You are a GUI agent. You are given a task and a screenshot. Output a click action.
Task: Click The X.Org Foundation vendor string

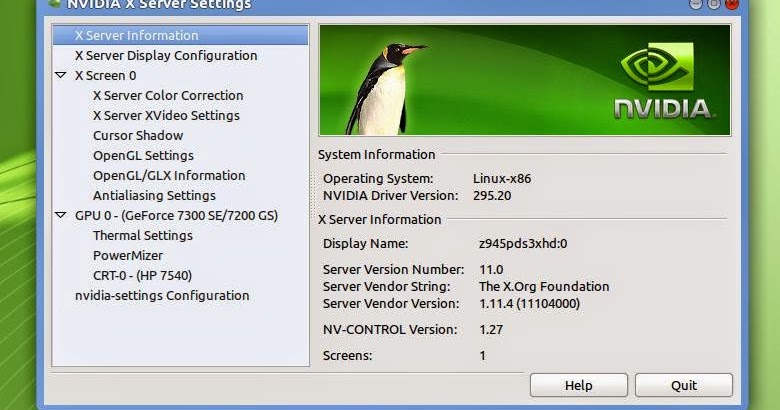544,287
